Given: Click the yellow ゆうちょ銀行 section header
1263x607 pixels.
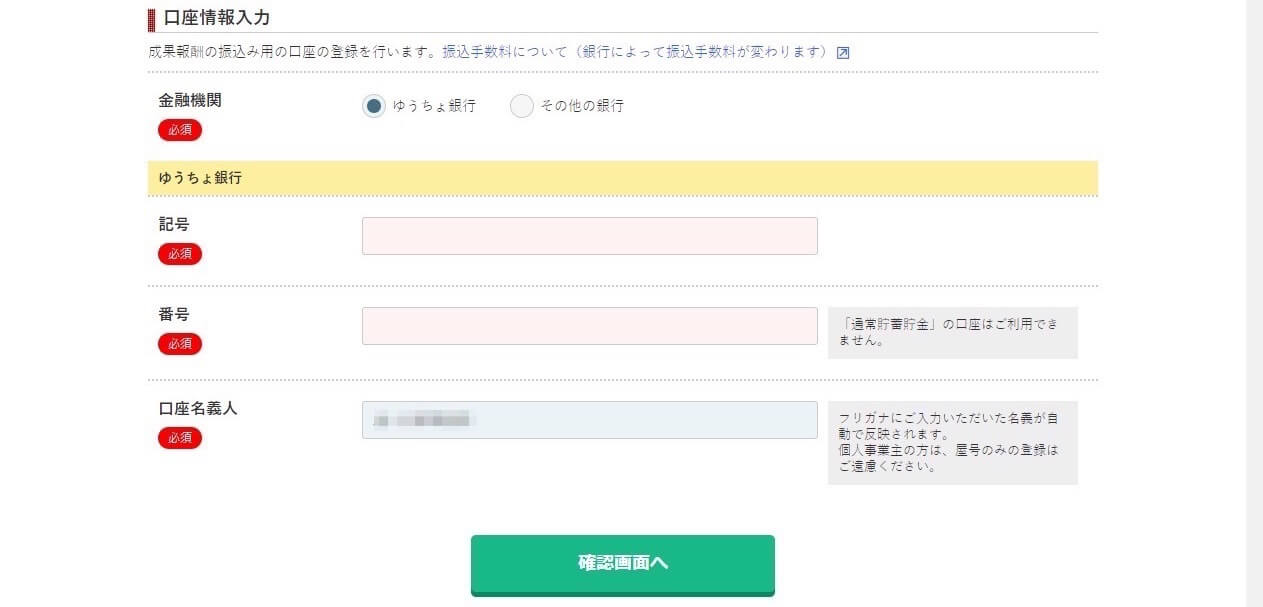Looking at the screenshot, I should [623, 178].
